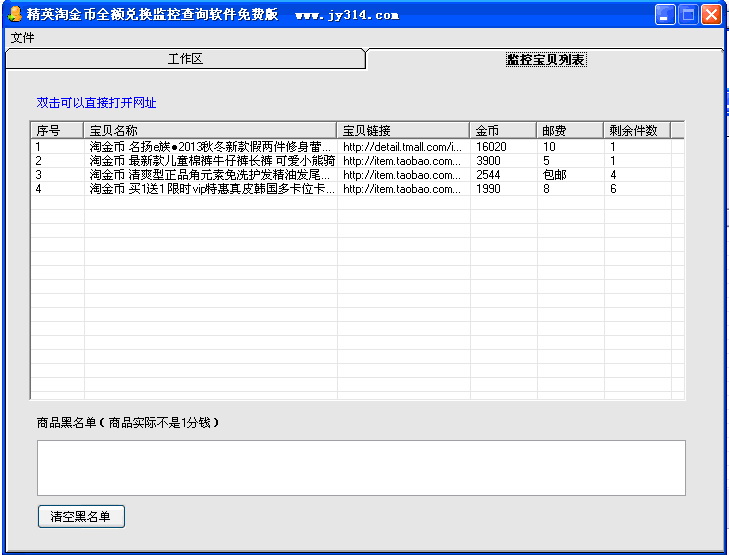729x555 pixels.
Task: Click the 剩余件数 column header
Action: point(637,130)
